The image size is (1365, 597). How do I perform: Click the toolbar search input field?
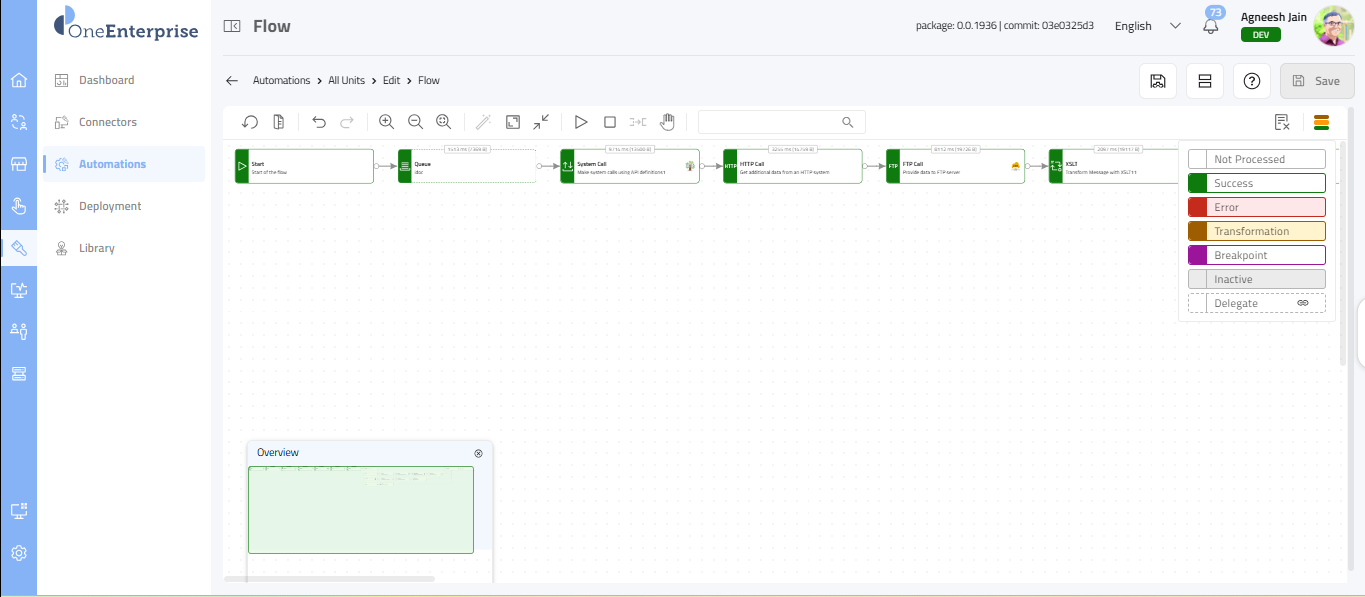[x=770, y=122]
